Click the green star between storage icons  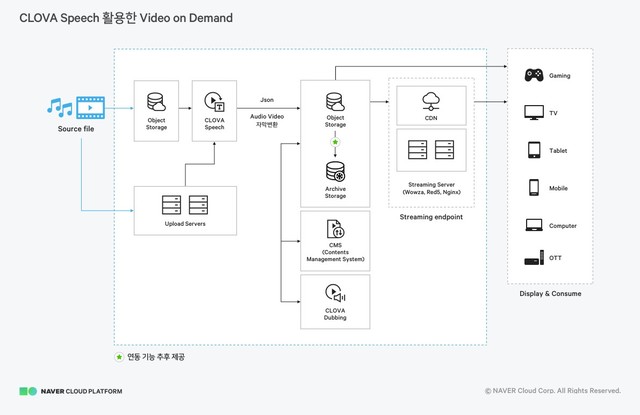[336, 141]
